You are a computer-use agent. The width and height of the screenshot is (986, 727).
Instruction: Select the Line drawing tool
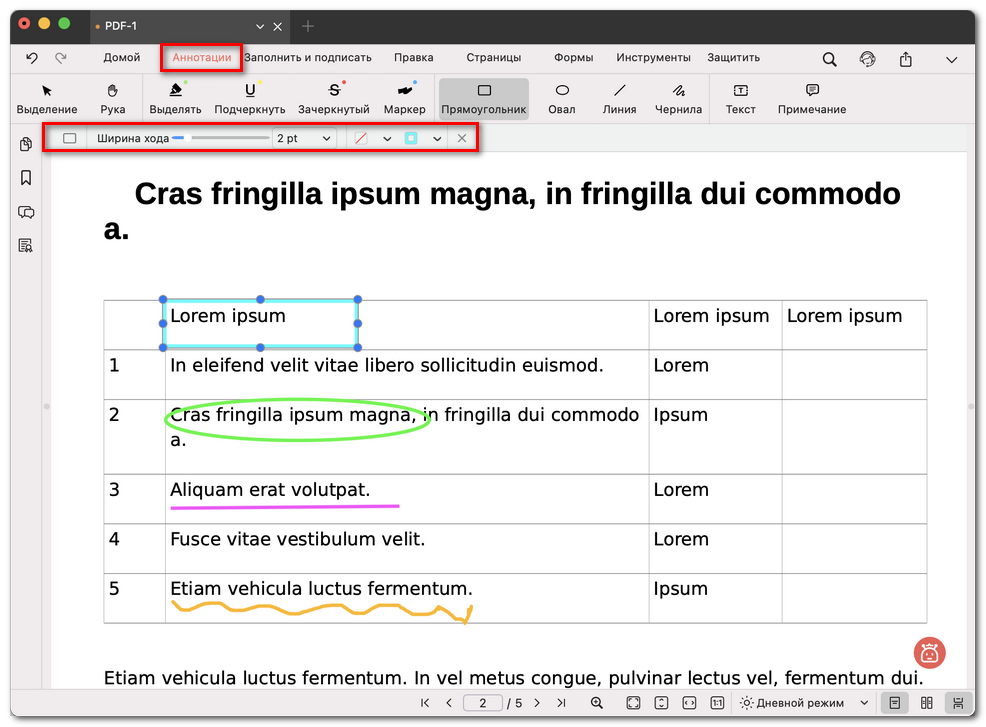(619, 98)
